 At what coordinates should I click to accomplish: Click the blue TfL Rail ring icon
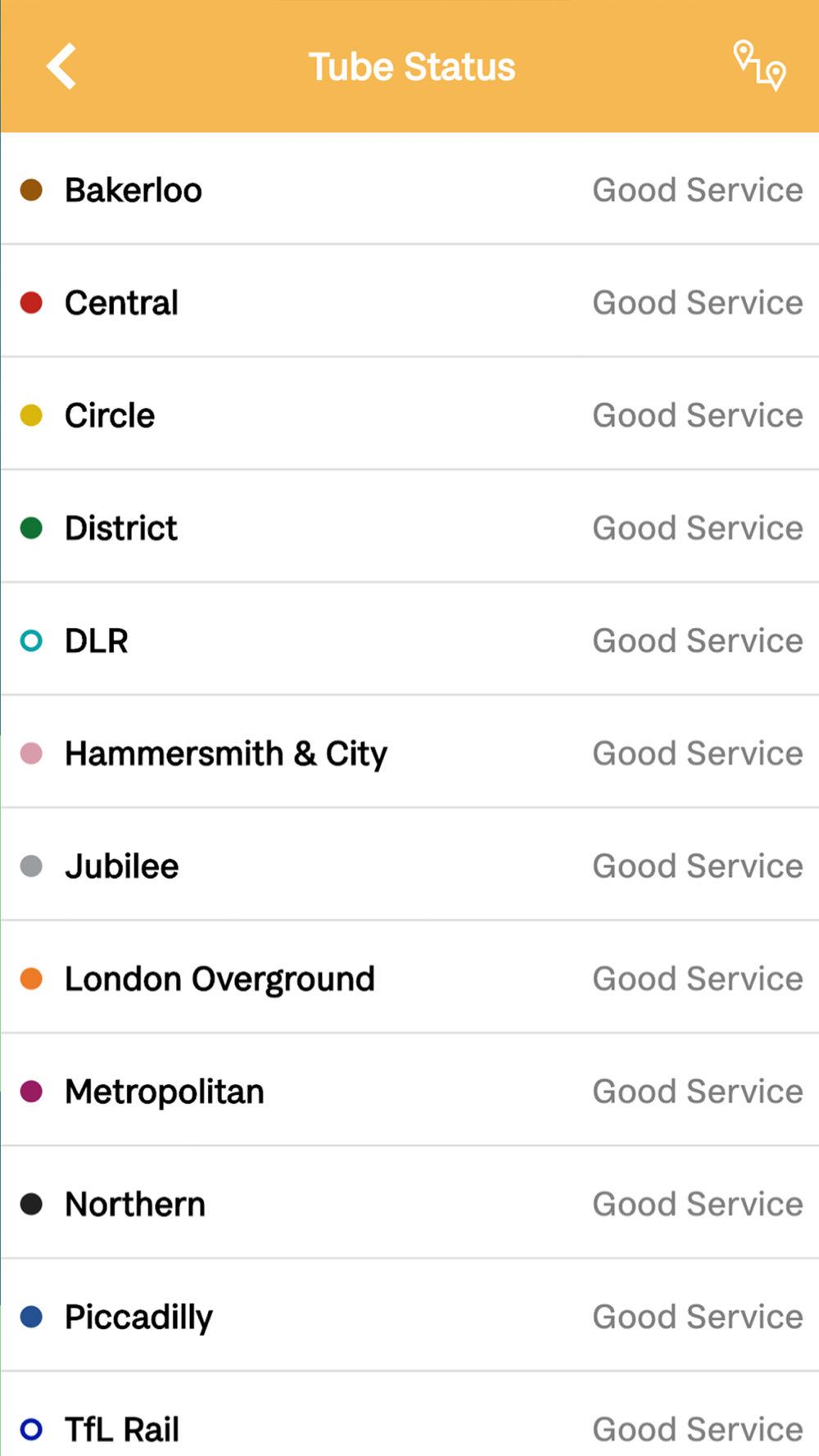click(x=31, y=1429)
